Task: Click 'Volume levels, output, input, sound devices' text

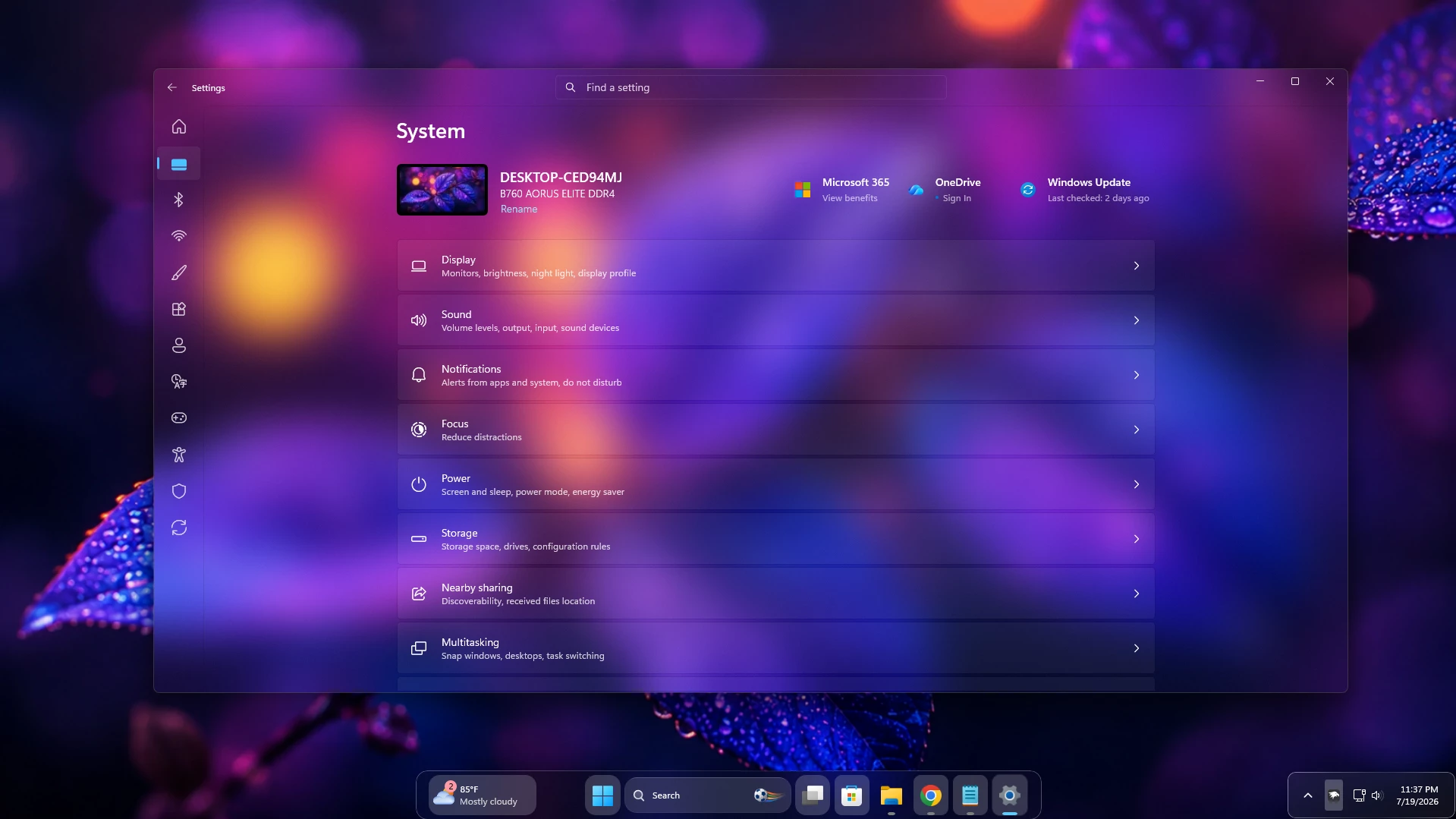Action: 530,328
